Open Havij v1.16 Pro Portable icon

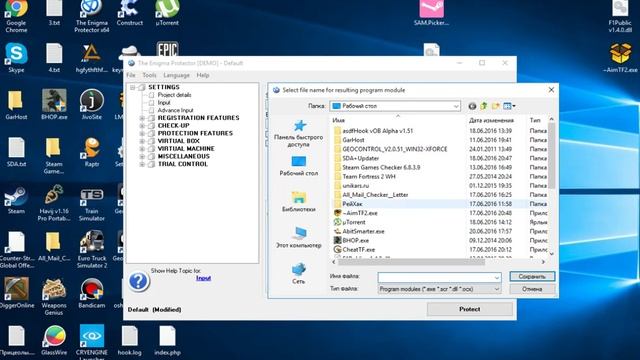point(54,203)
